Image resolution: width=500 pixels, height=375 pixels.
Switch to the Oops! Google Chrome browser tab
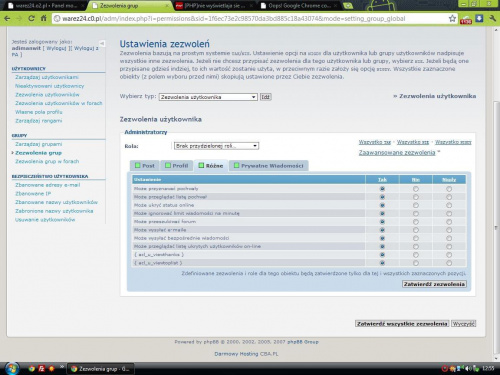pyautogui.click(x=298, y=6)
